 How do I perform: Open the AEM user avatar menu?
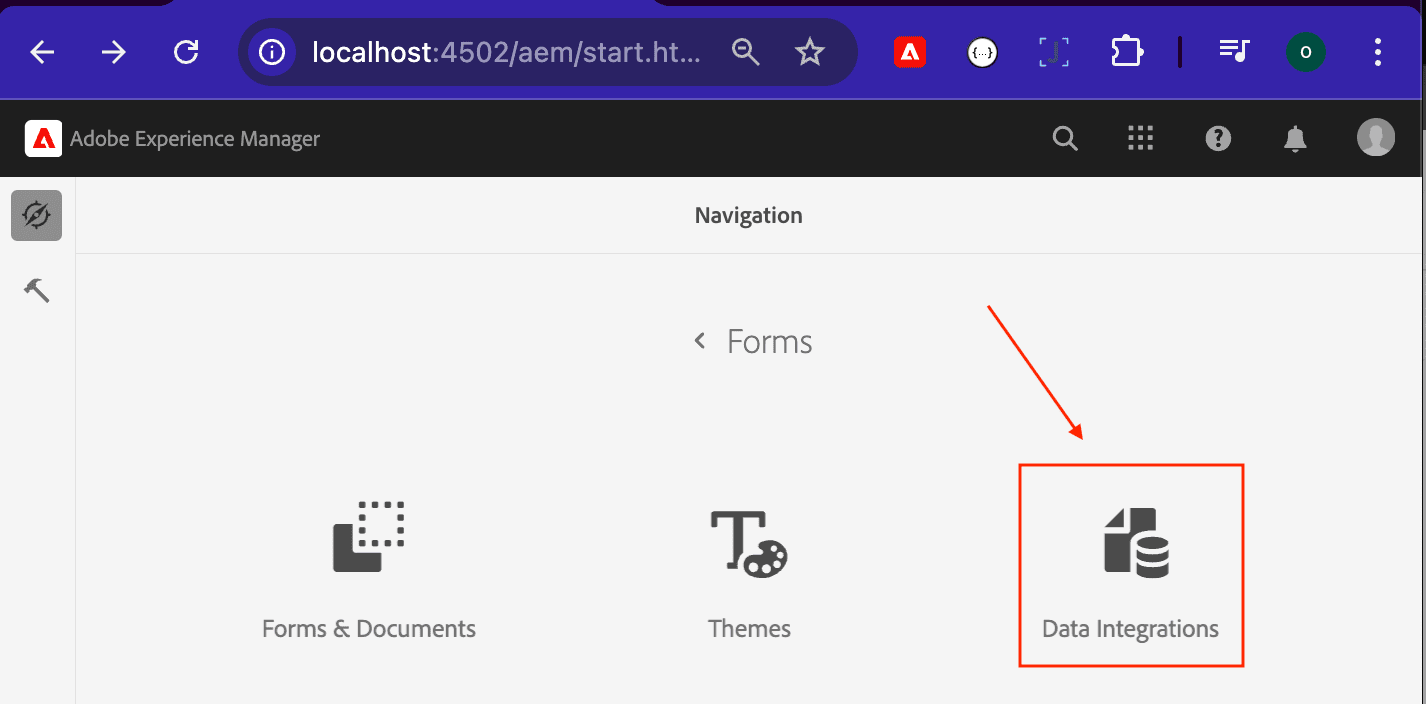(1376, 138)
